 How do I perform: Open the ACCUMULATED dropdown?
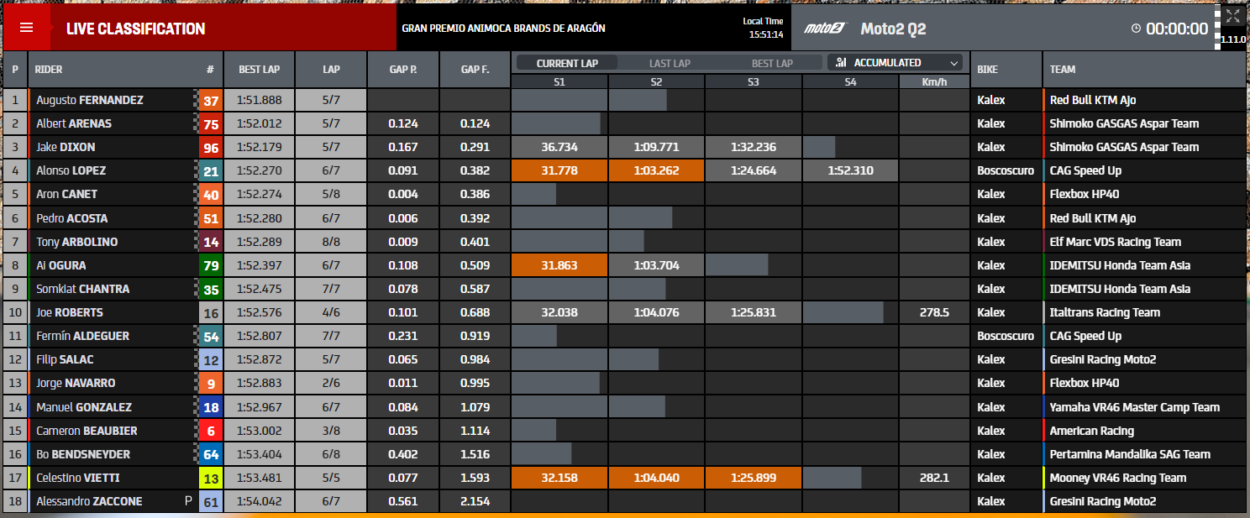896,62
